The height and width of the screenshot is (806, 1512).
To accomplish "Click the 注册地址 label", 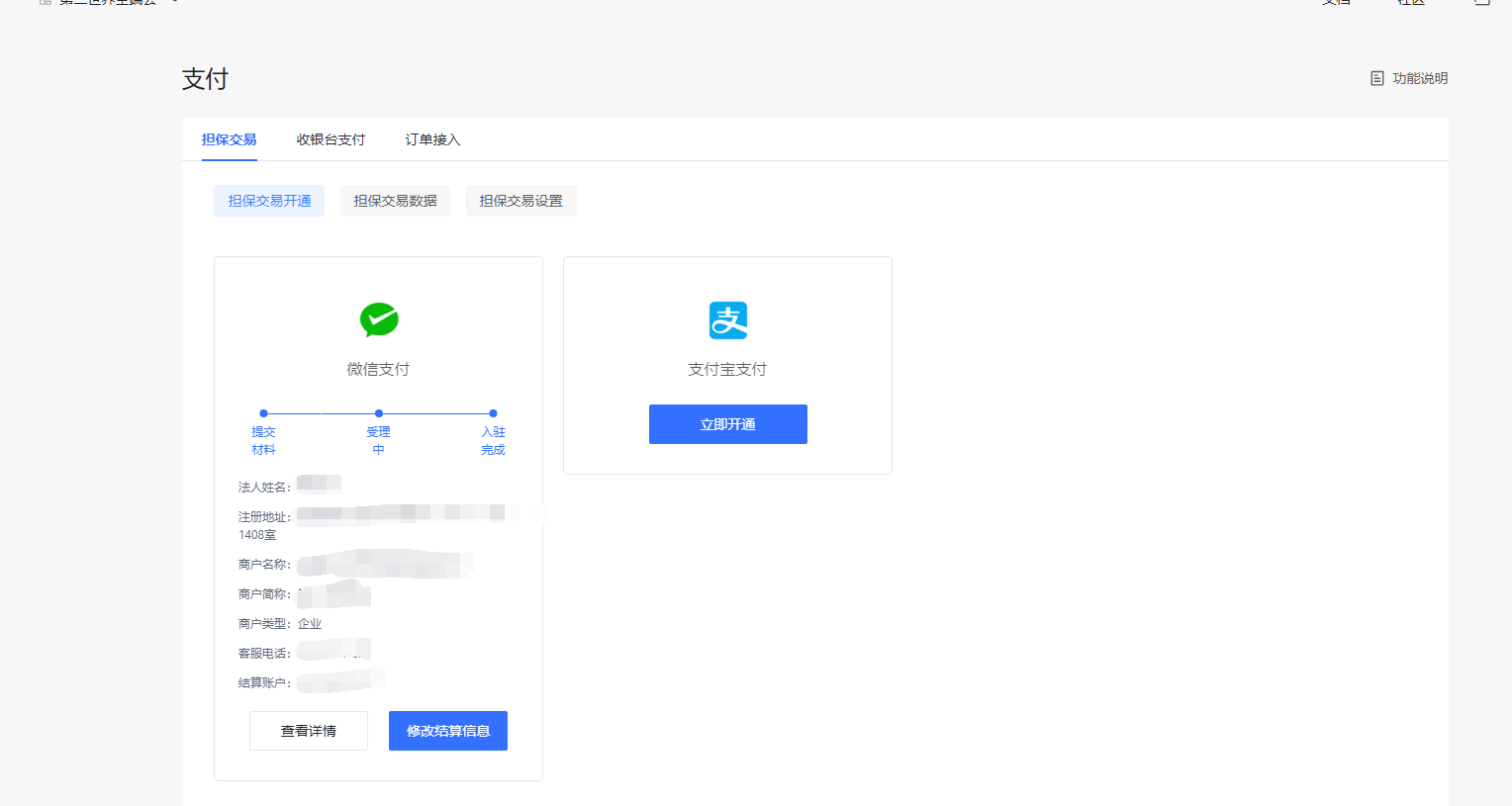I will [264, 516].
